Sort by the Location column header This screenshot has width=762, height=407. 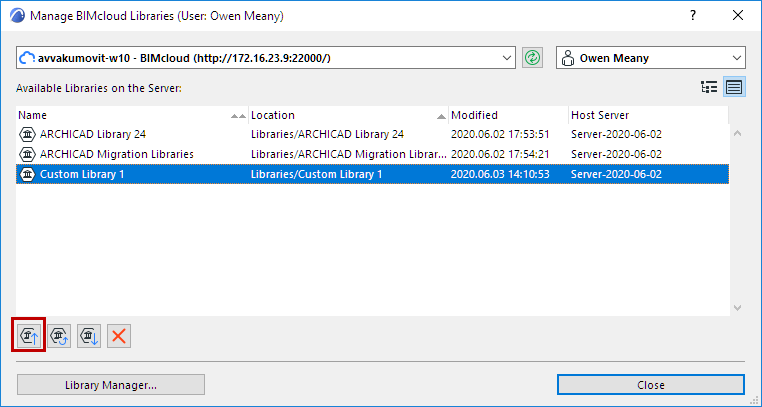click(348, 115)
